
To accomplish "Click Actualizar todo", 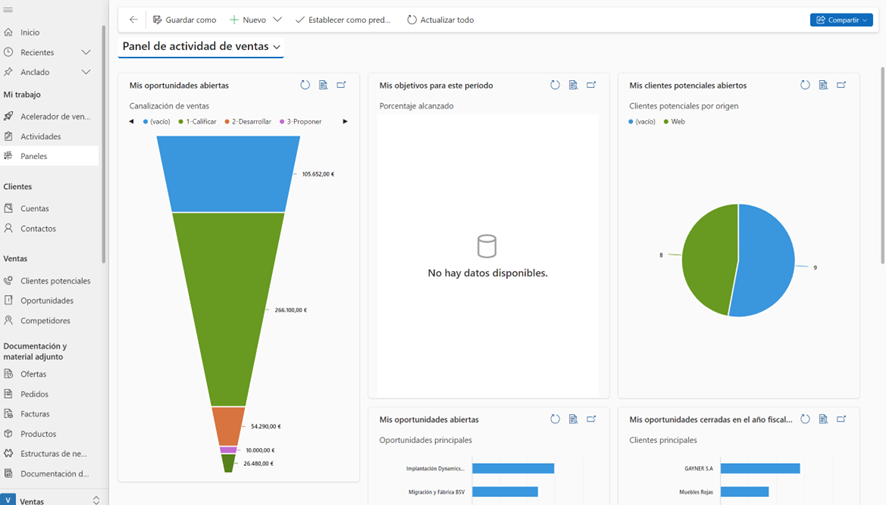I will [x=440, y=20].
